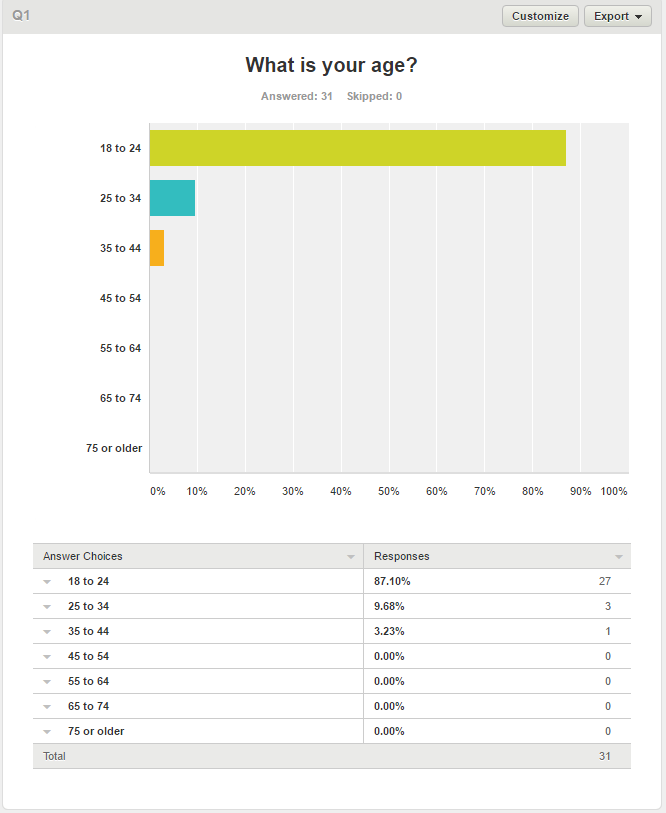Click the 1 response count link
Image resolution: width=666 pixels, height=813 pixels.
607,631
